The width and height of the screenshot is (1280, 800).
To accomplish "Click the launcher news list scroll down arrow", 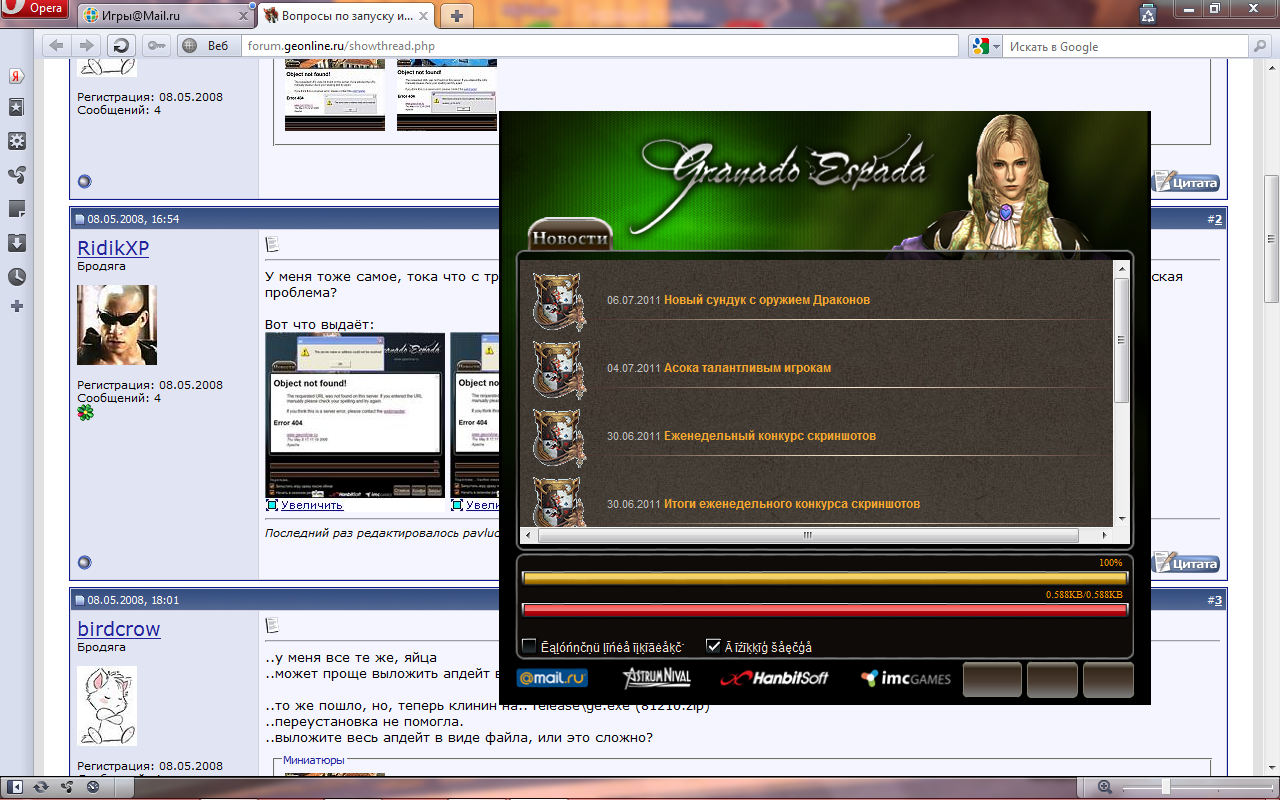I will tap(1121, 518).
